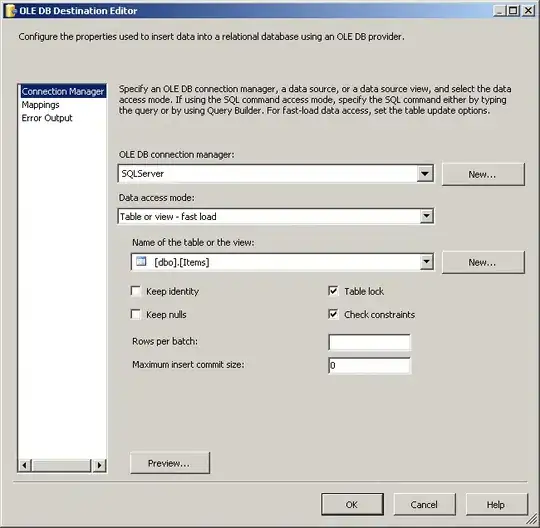Click the Preview... button
This screenshot has width=540, height=528.
click(x=170, y=463)
